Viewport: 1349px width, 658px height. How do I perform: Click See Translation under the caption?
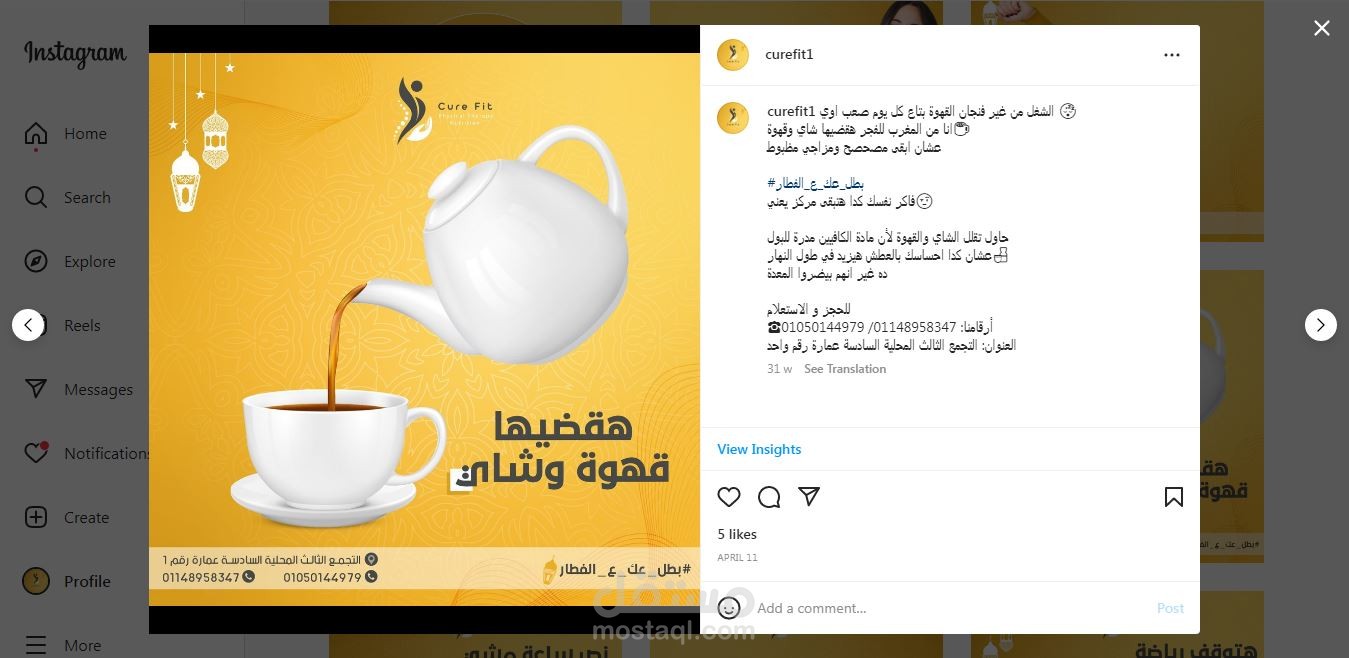pyautogui.click(x=845, y=369)
